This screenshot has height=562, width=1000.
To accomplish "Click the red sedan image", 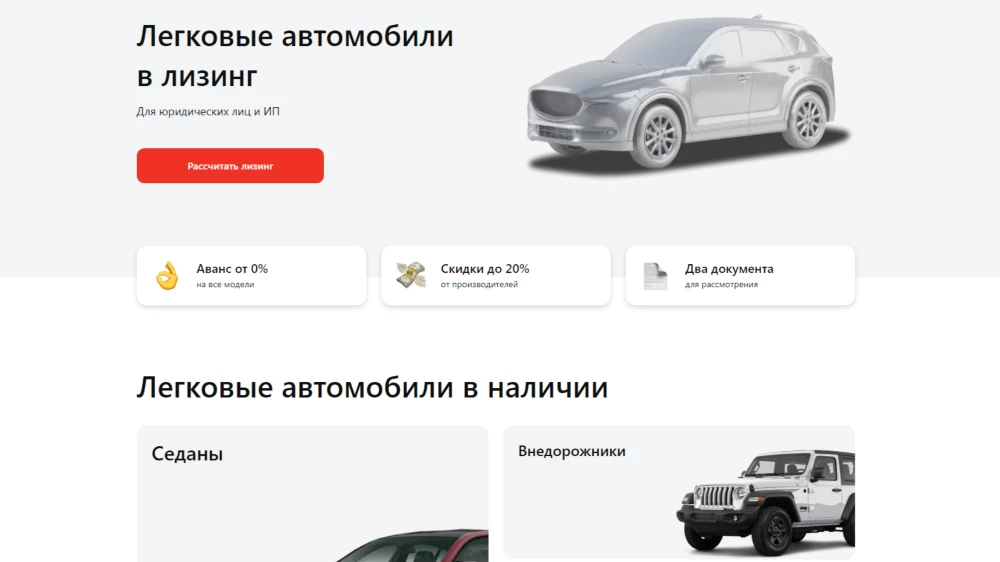I will tap(413, 545).
